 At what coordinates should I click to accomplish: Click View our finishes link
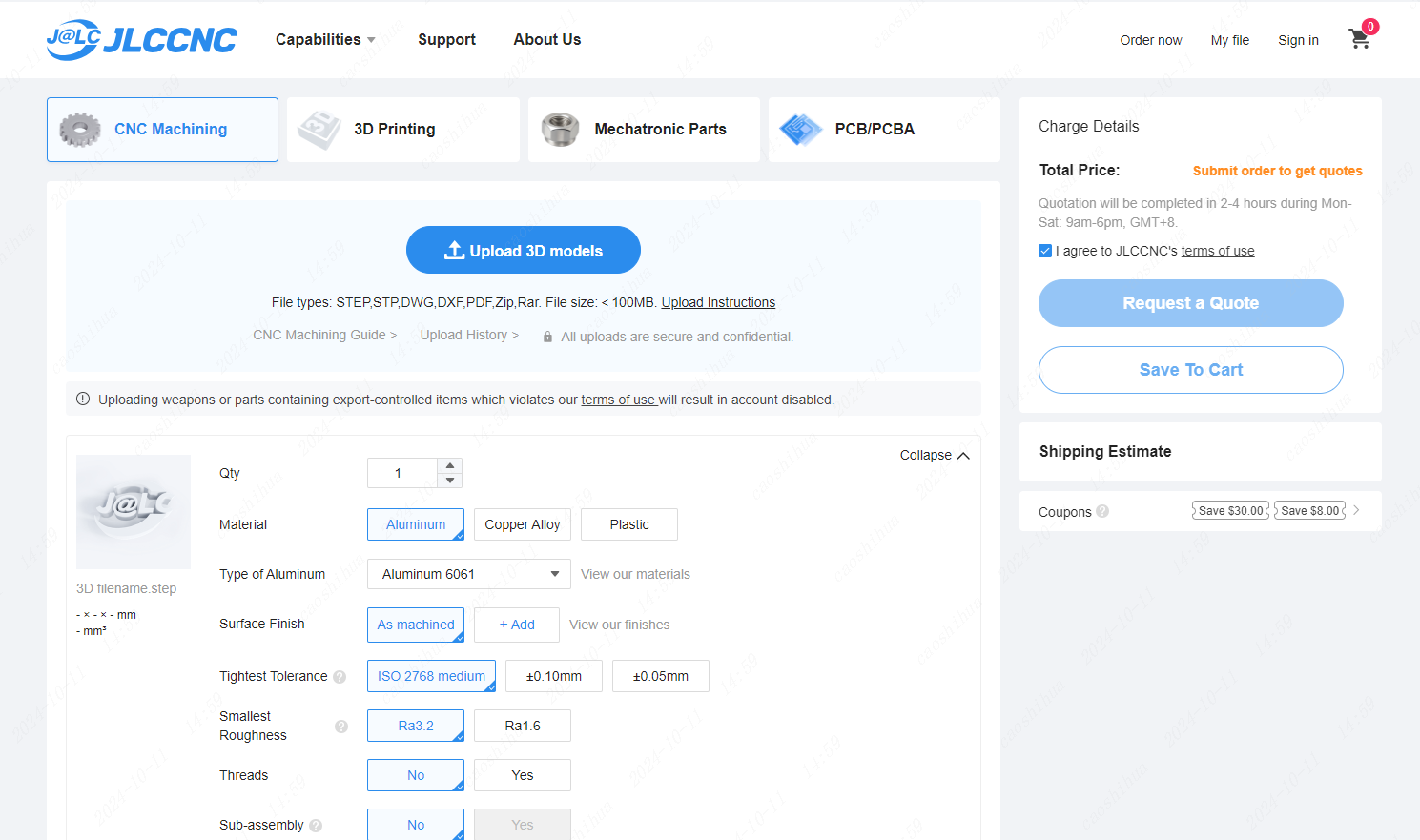click(x=619, y=625)
